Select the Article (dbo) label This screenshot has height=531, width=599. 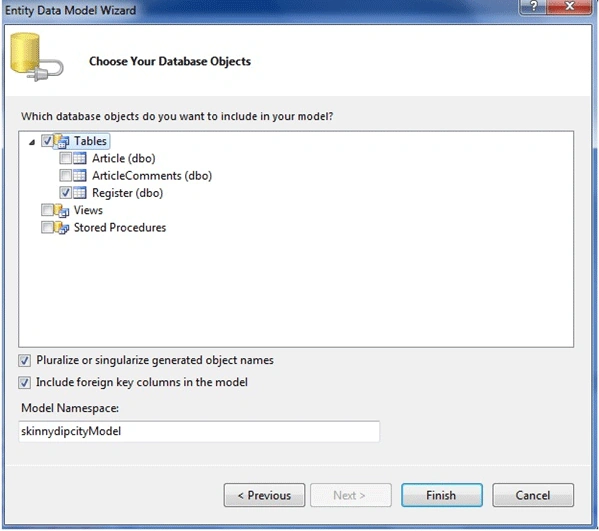tap(124, 158)
